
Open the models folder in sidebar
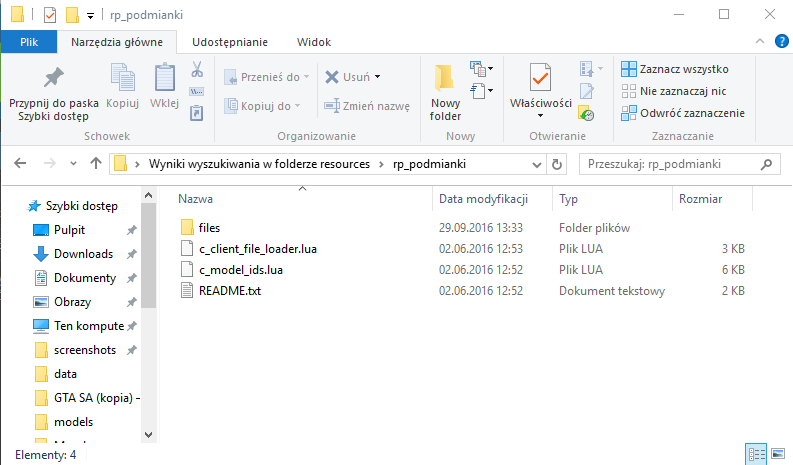coord(73,422)
